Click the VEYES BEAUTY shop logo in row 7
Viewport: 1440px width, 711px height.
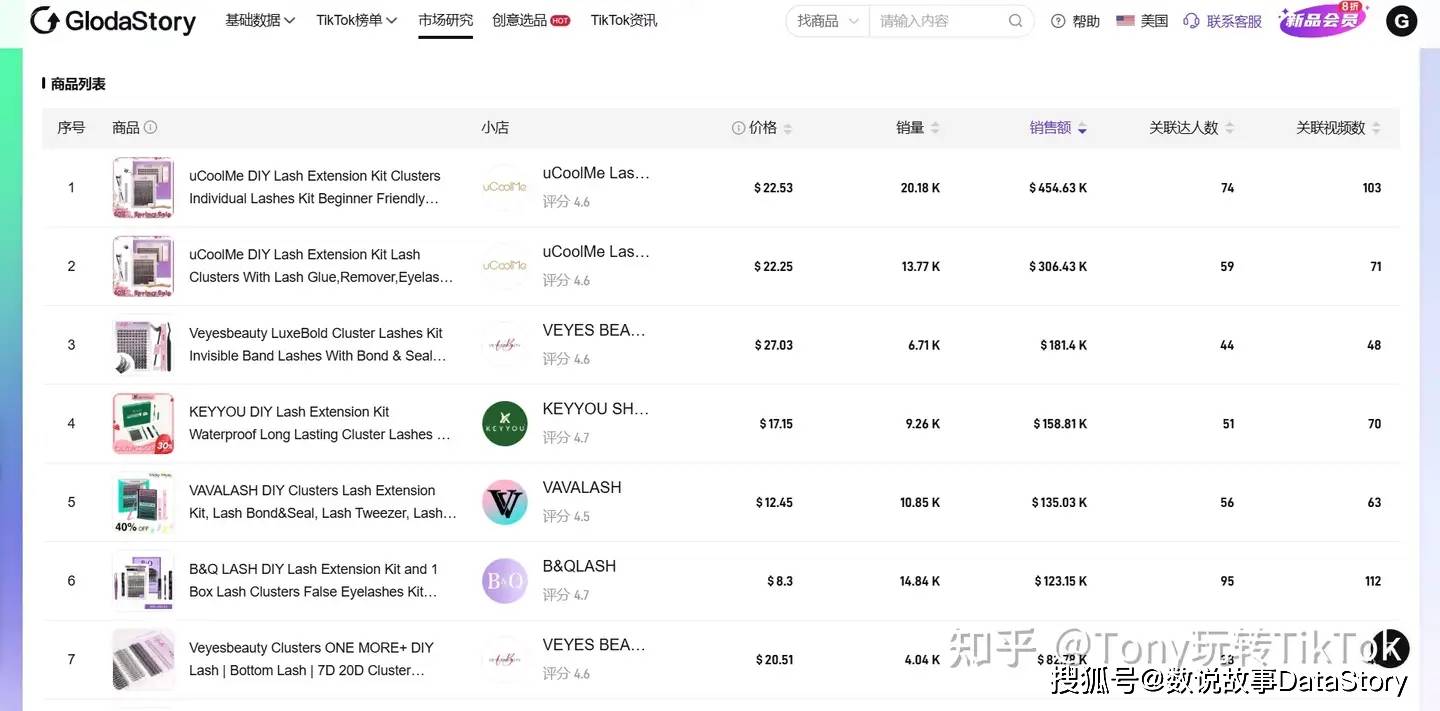click(x=504, y=660)
